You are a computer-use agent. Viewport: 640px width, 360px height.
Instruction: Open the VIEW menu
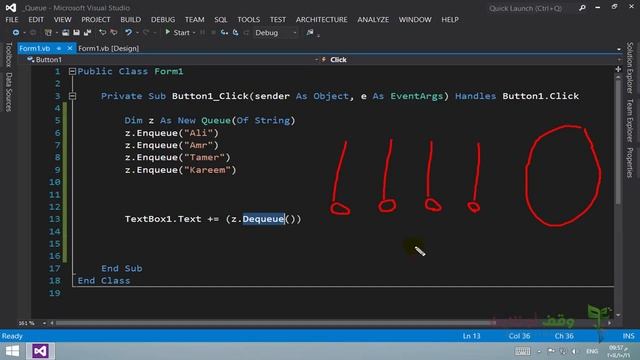pyautogui.click(x=62, y=20)
